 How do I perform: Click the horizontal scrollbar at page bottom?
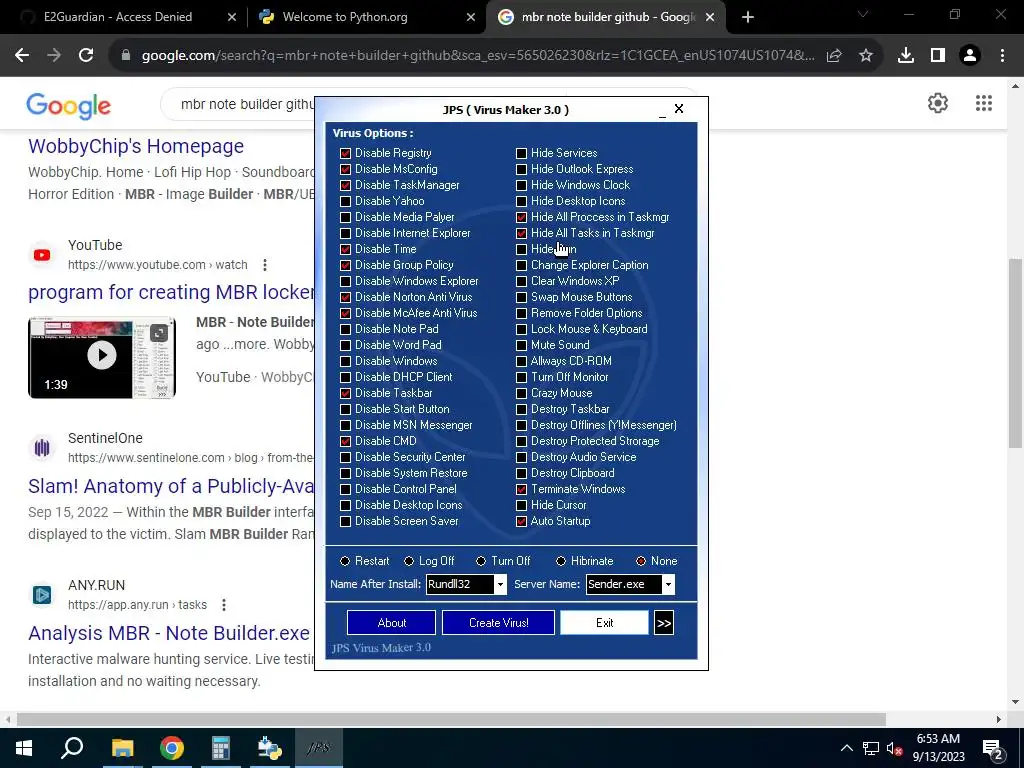click(x=451, y=720)
